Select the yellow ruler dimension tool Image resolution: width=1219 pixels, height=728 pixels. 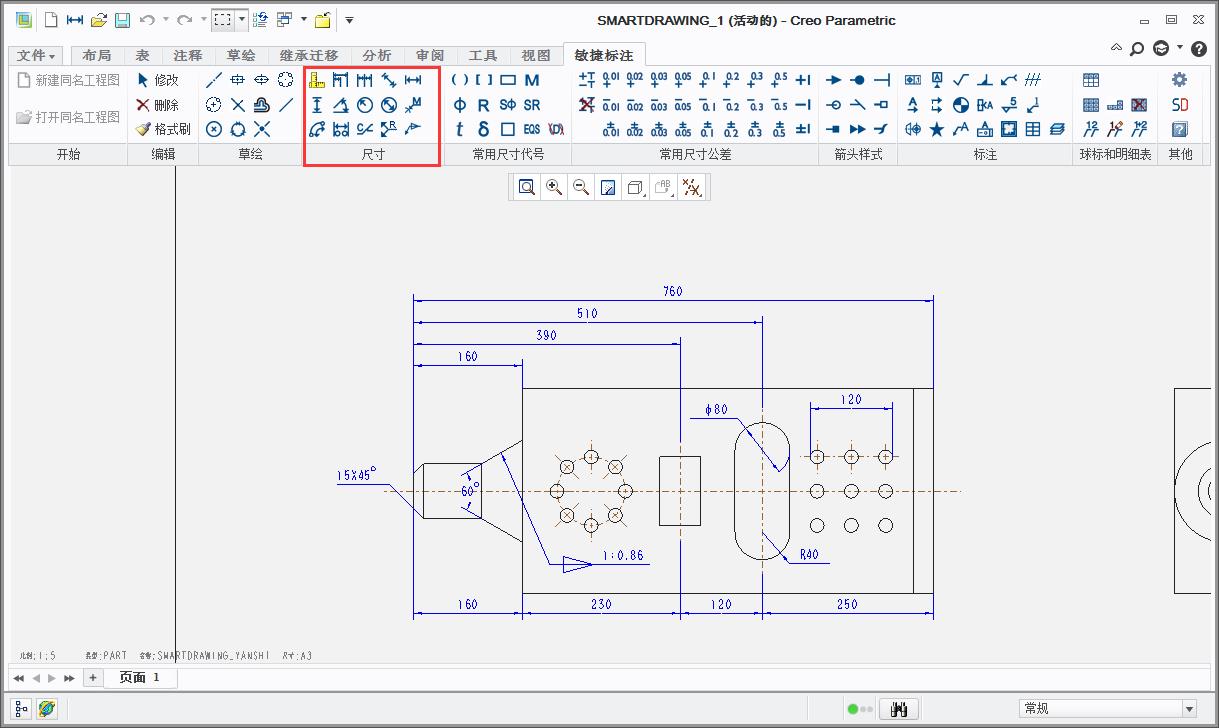pyautogui.click(x=317, y=80)
